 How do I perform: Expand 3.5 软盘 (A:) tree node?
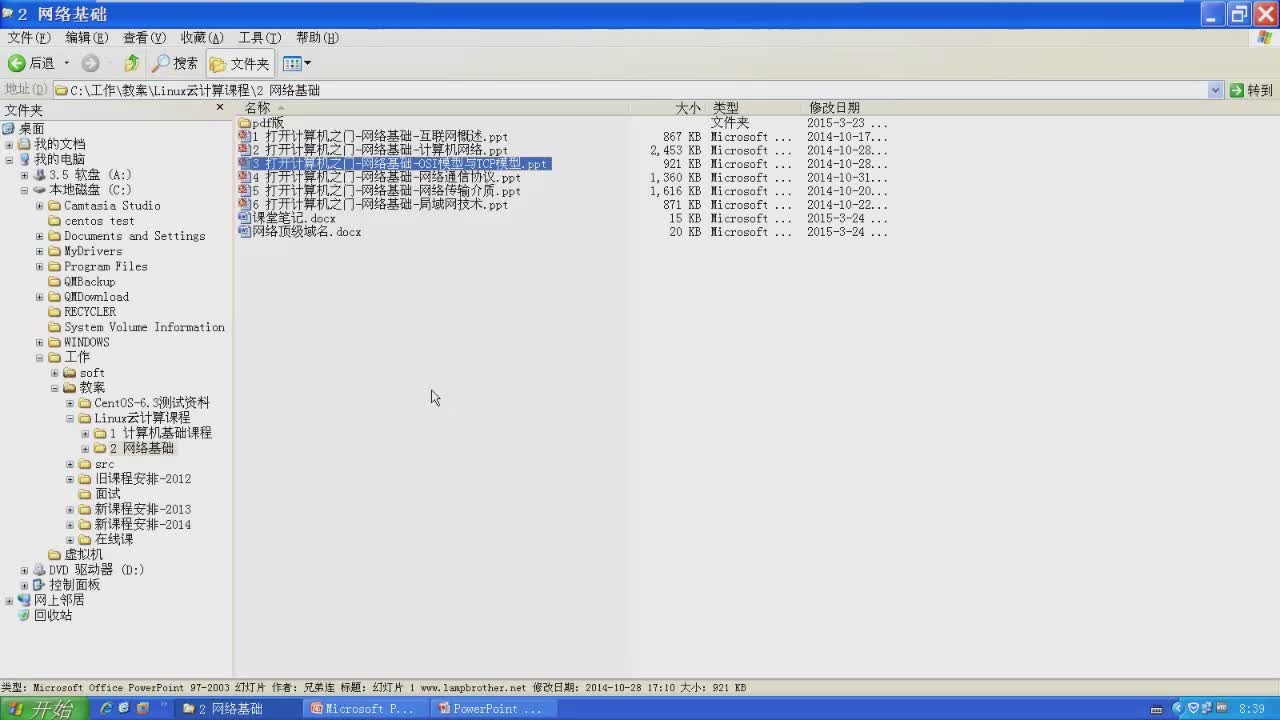pos(24,175)
